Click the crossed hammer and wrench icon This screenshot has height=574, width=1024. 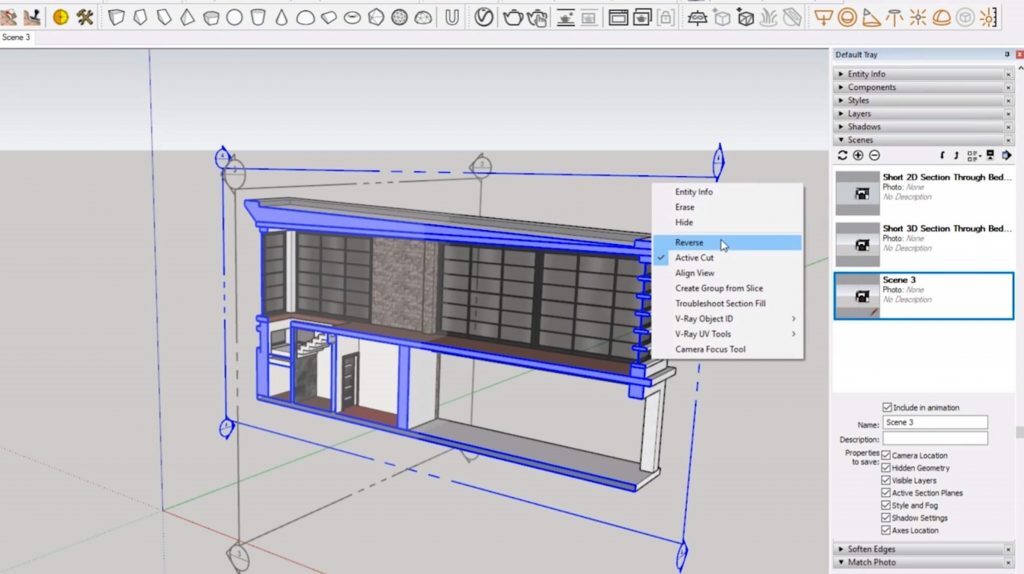(x=85, y=17)
